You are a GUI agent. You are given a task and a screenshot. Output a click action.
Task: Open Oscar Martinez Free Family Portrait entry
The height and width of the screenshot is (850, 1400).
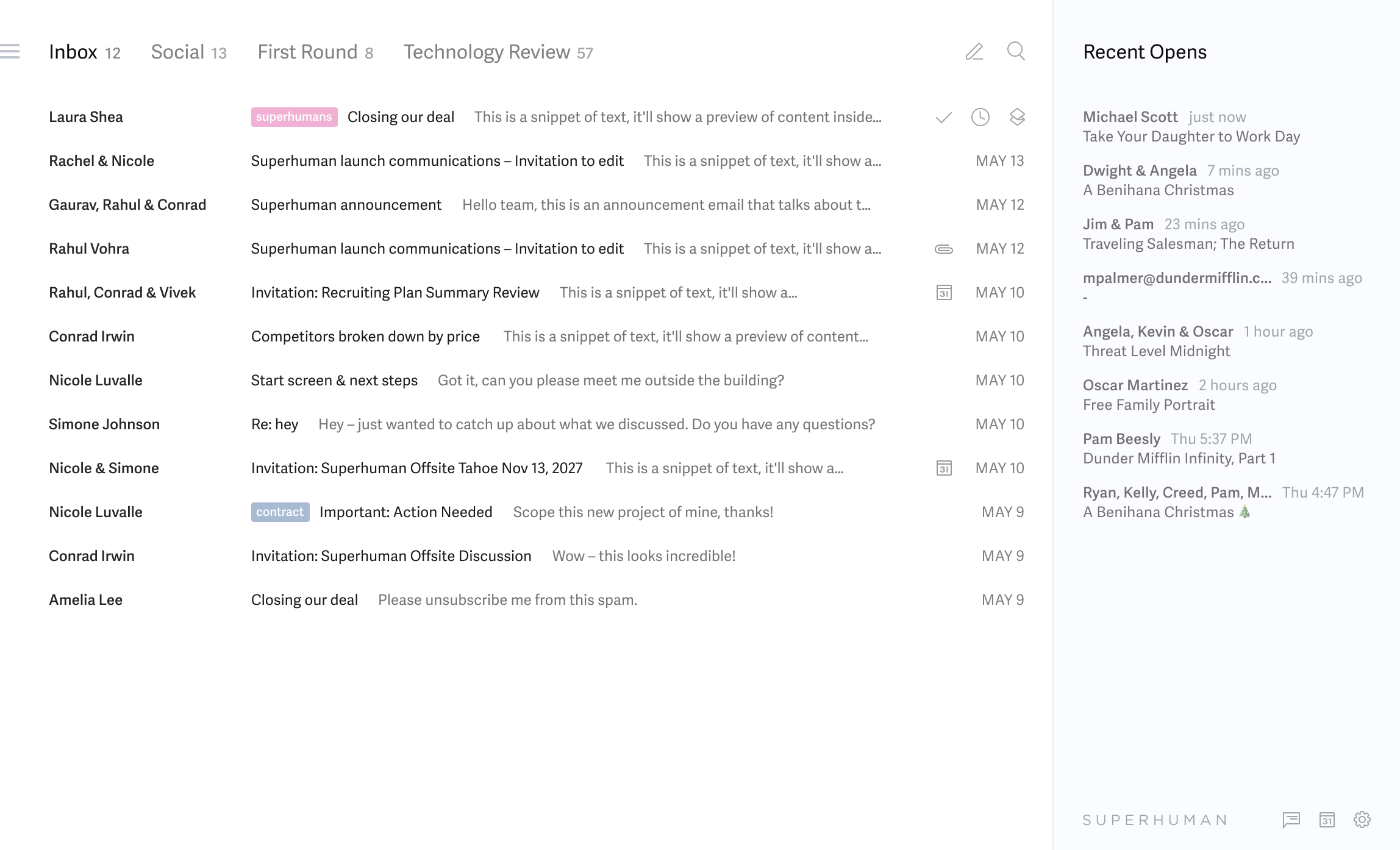pos(1180,395)
